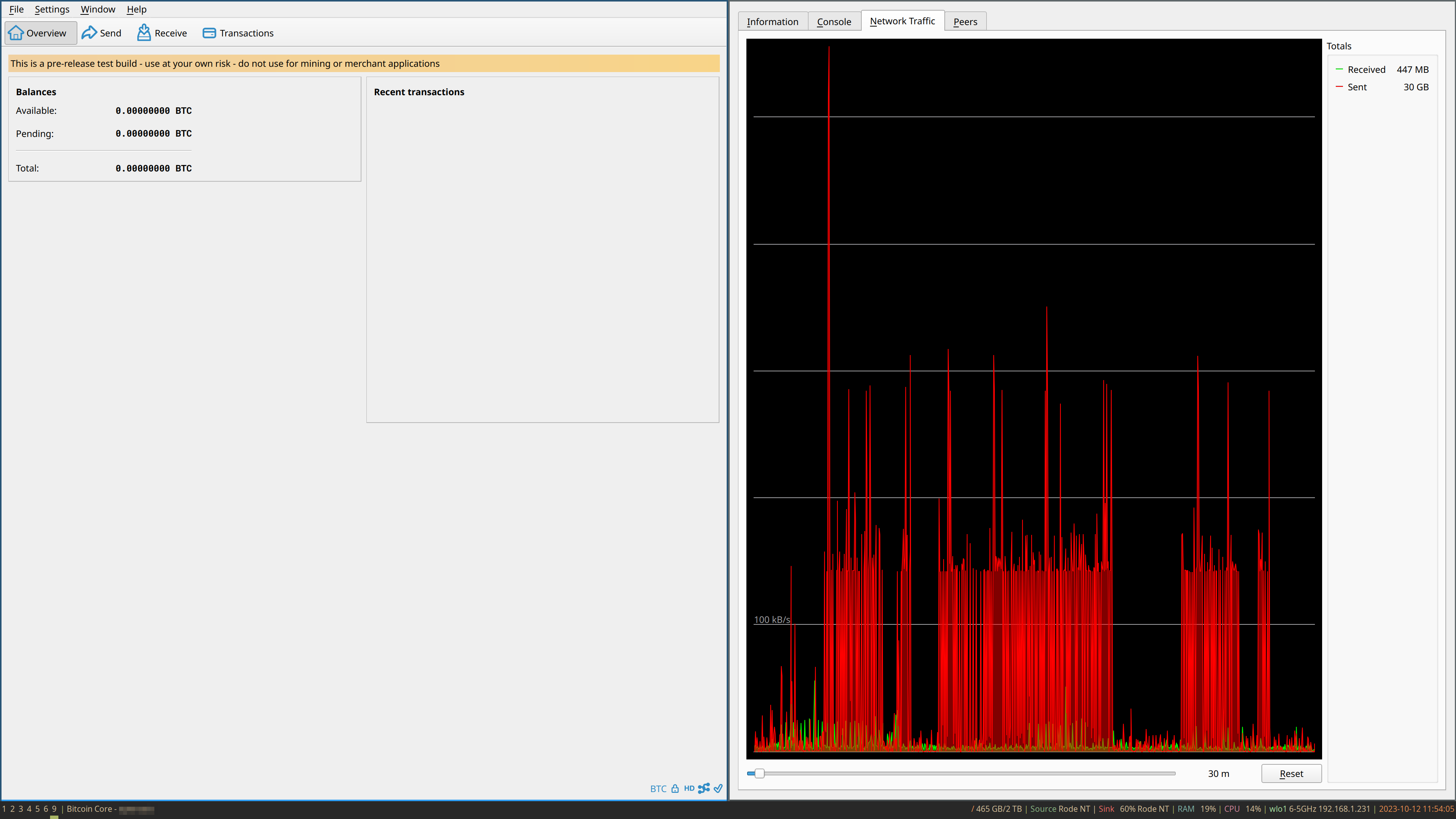The height and width of the screenshot is (819, 1456).
Task: Click the HD wallet status icon
Action: [689, 788]
